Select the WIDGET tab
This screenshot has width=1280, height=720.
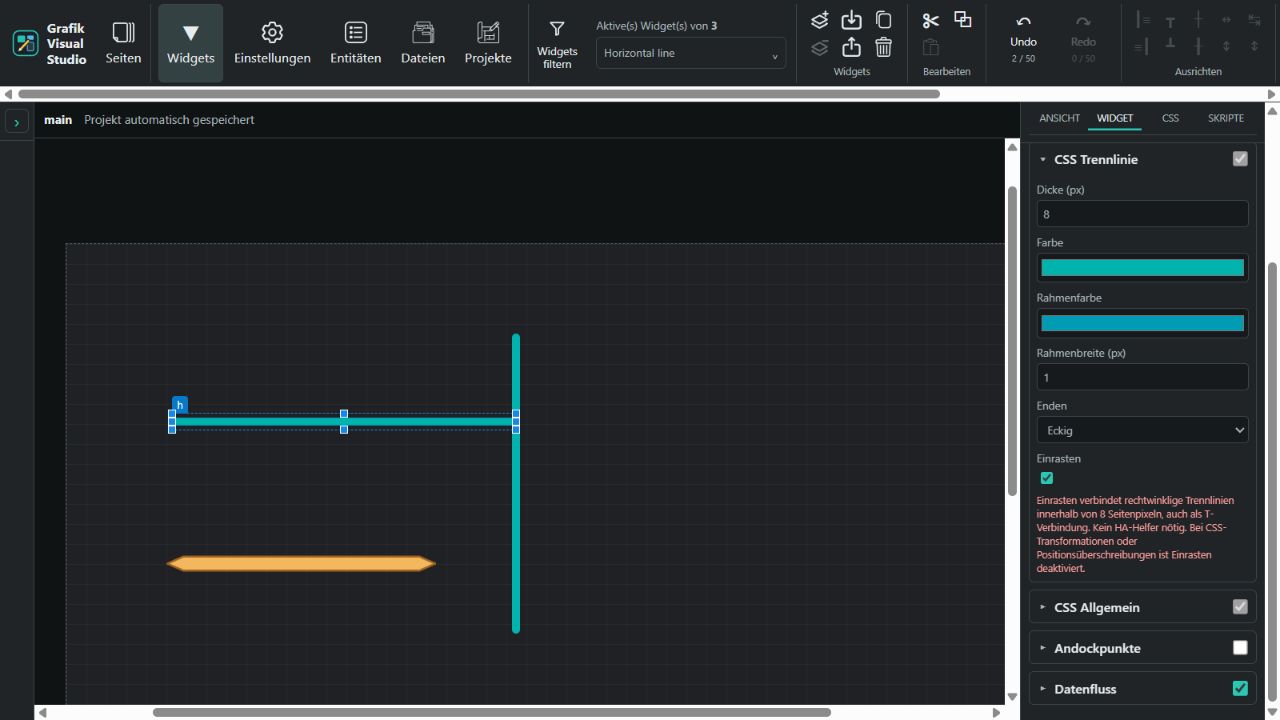[1115, 118]
